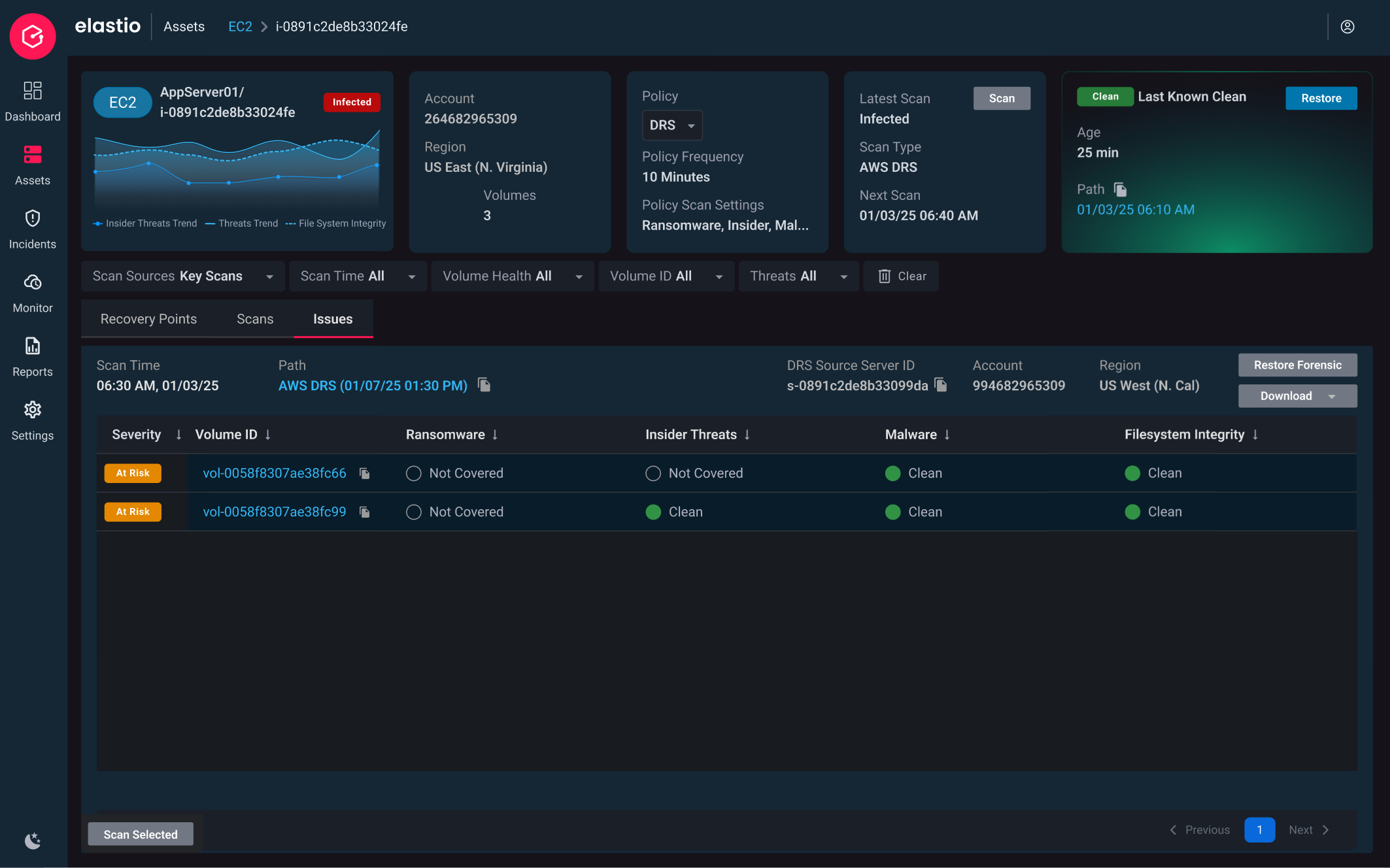Click the threats trend chart
Image resolution: width=1390 pixels, height=868 pixels.
coord(237,171)
